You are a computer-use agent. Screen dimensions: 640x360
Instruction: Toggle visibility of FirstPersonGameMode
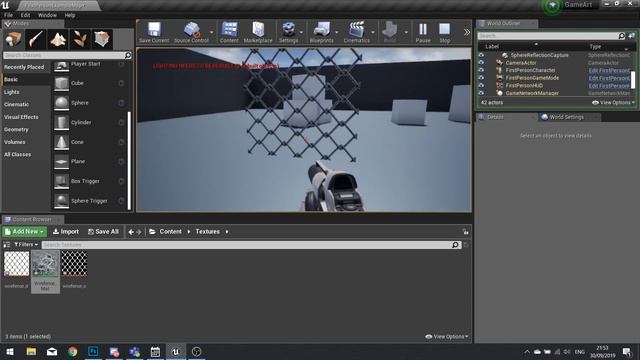(x=481, y=78)
